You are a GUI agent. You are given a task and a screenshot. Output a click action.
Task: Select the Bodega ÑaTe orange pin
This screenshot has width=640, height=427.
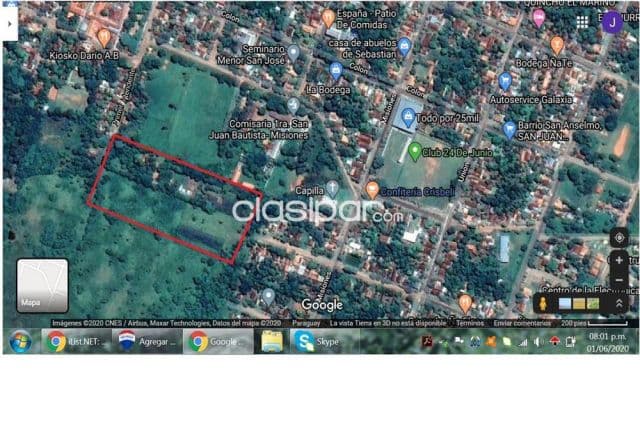pyautogui.click(x=557, y=45)
